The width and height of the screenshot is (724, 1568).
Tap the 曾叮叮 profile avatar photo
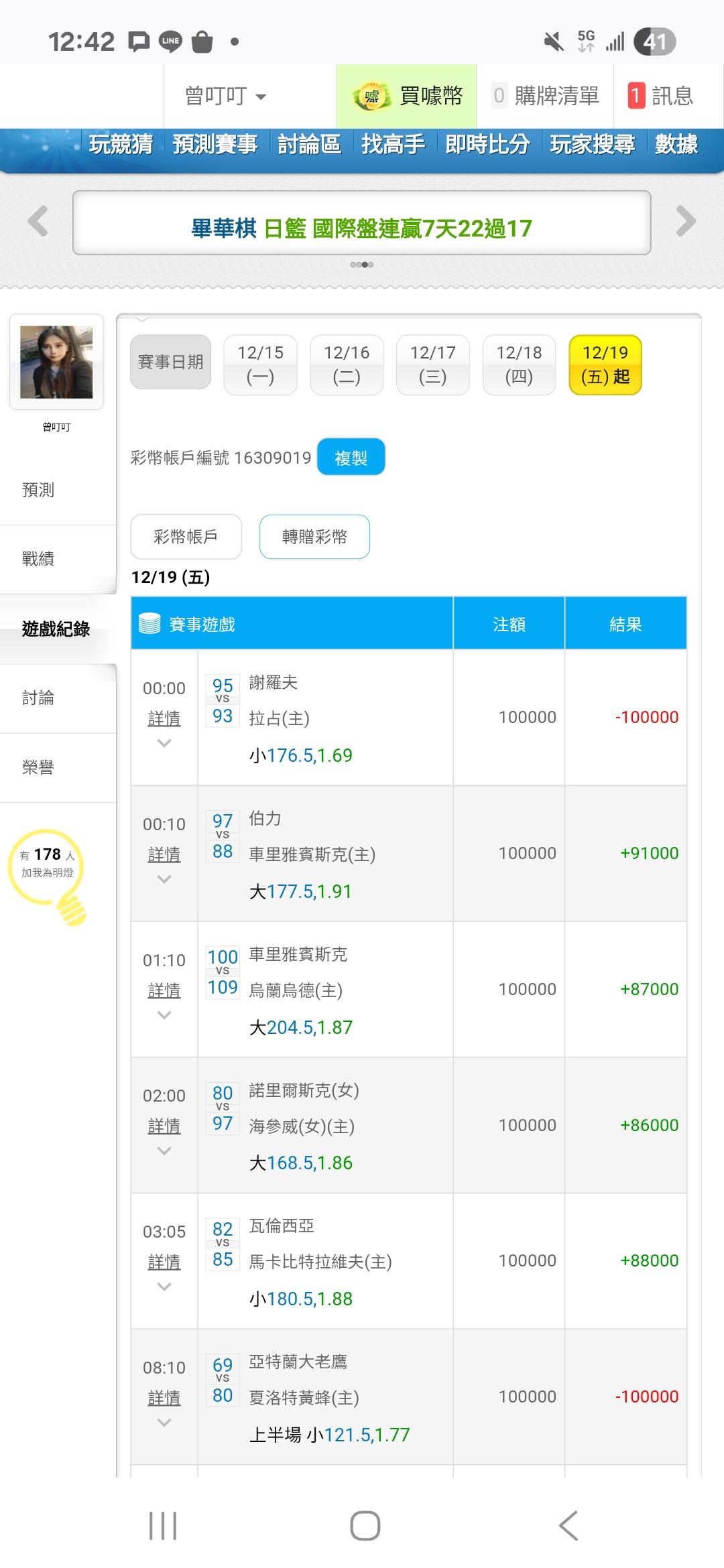click(56, 362)
